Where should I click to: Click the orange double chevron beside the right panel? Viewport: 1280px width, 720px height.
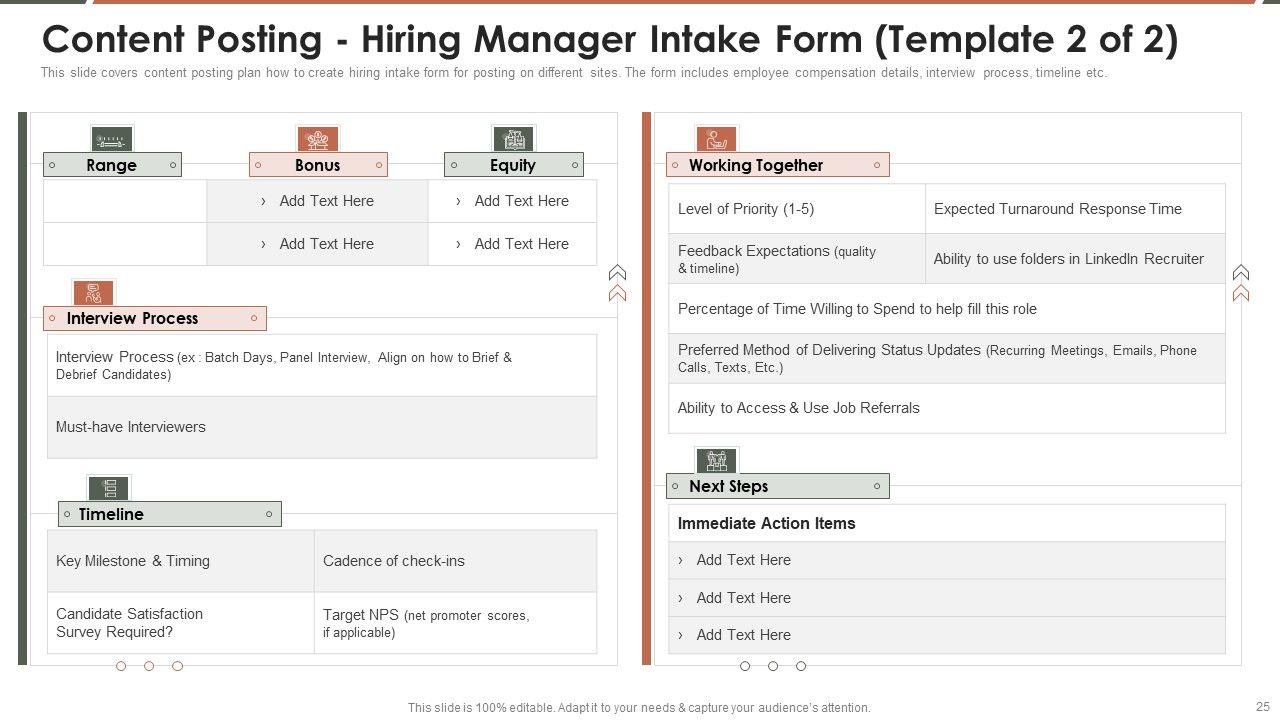1241,293
